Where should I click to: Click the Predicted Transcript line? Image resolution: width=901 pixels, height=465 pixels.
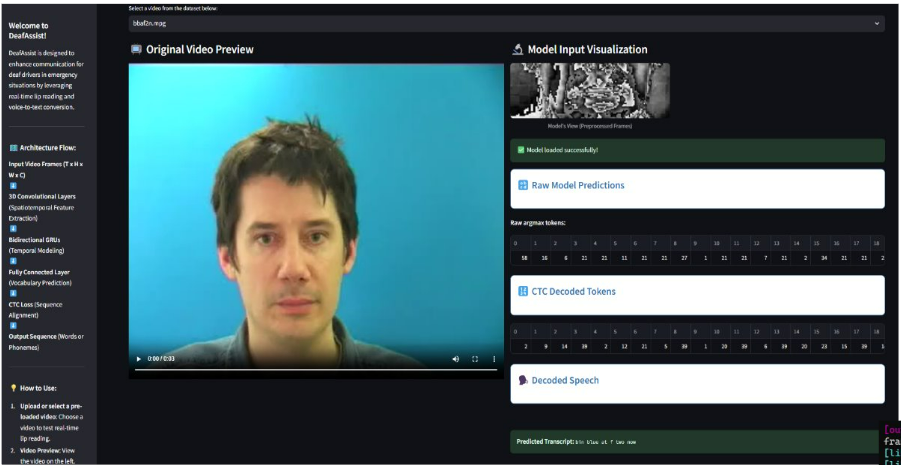(576, 441)
